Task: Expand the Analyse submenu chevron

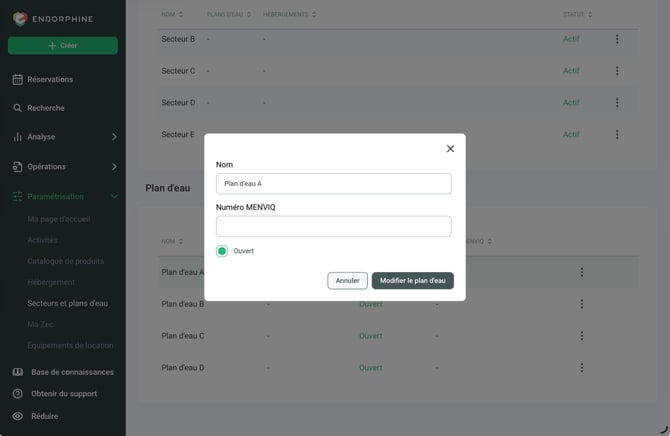Action: 114,137
